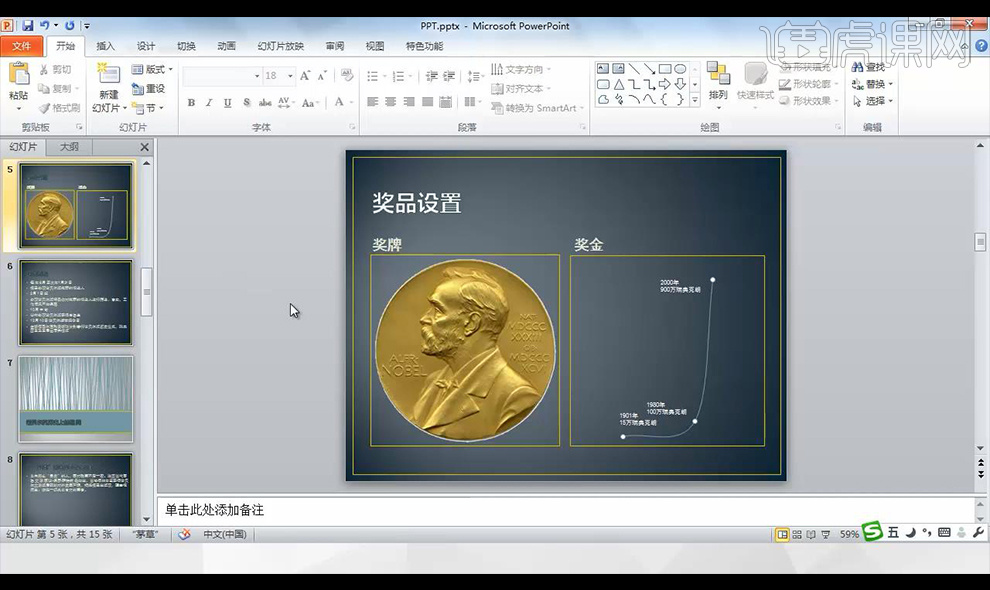This screenshot has width=990, height=590.
Task: Switch to the Transitions (切换) tab
Action: [x=186, y=46]
